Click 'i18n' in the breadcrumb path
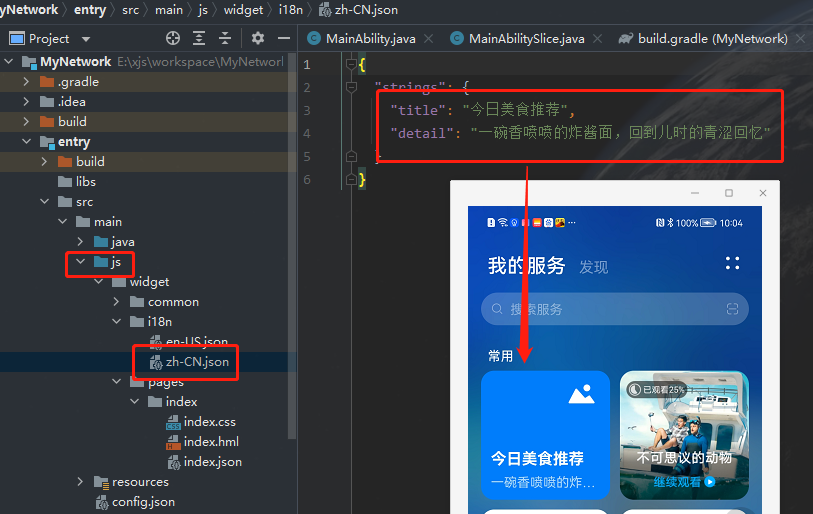 pyautogui.click(x=290, y=10)
